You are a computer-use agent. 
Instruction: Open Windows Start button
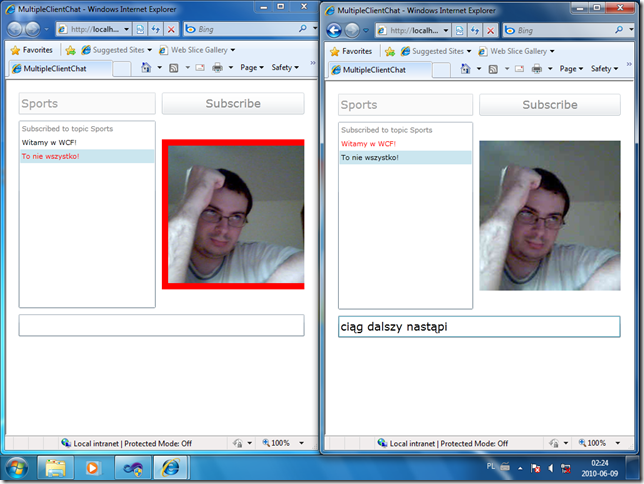[x=17, y=468]
